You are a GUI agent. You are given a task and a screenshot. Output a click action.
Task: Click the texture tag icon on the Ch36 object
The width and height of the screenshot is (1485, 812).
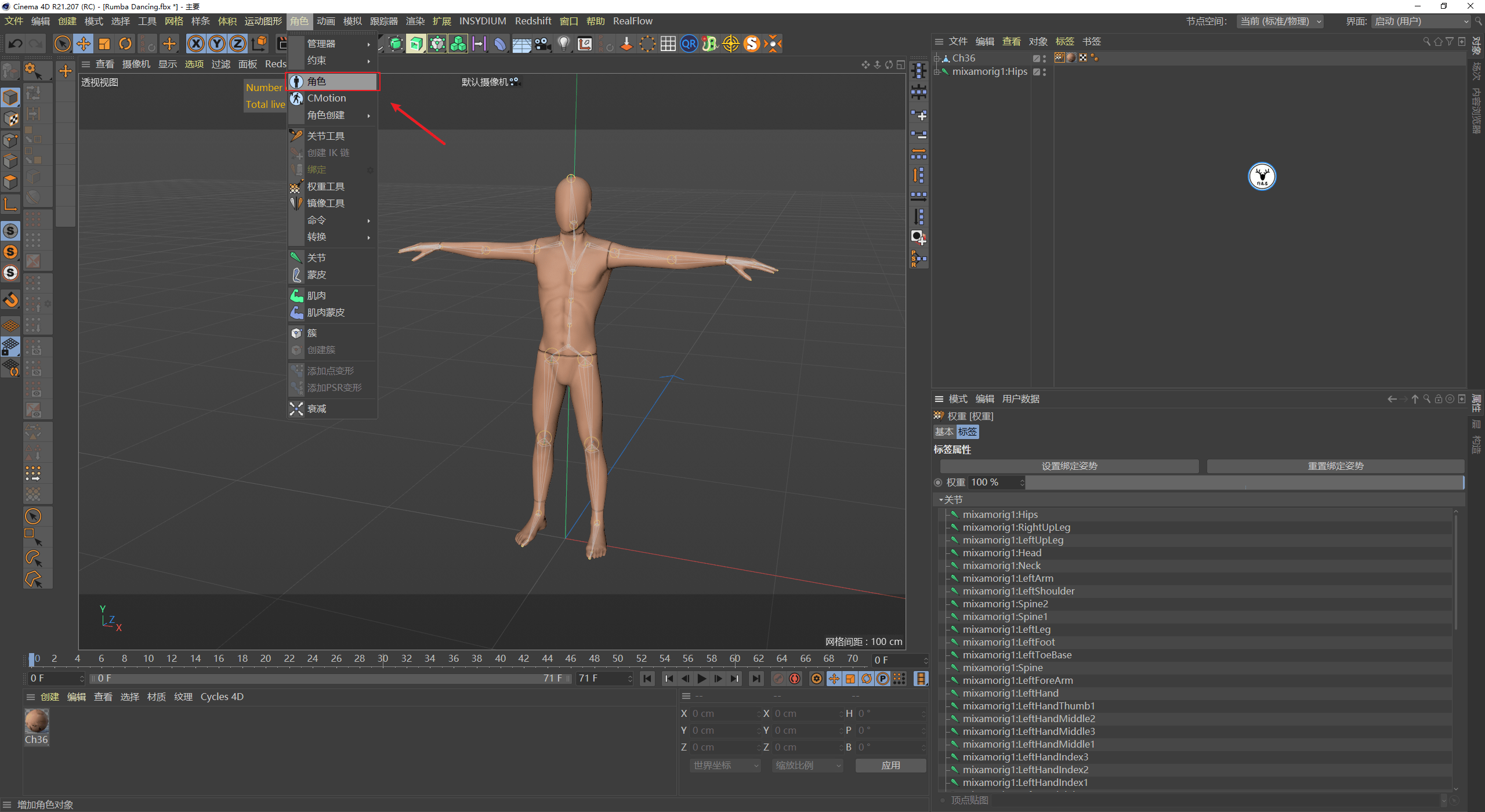[1070, 57]
